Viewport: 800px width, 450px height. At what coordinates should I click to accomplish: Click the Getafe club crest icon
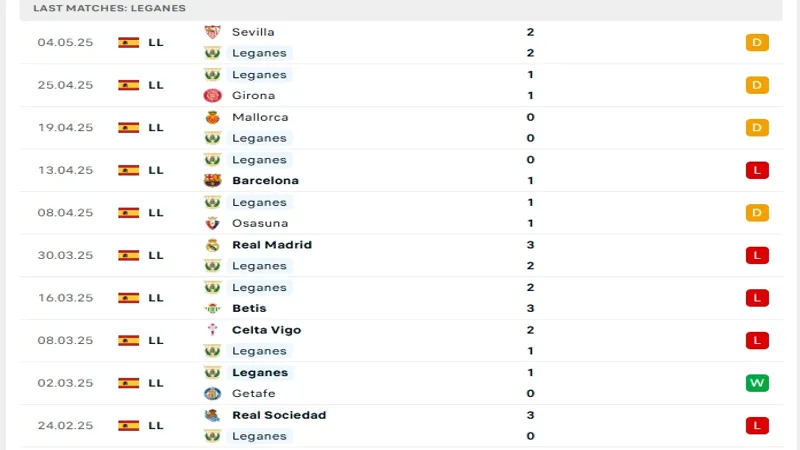[212, 393]
